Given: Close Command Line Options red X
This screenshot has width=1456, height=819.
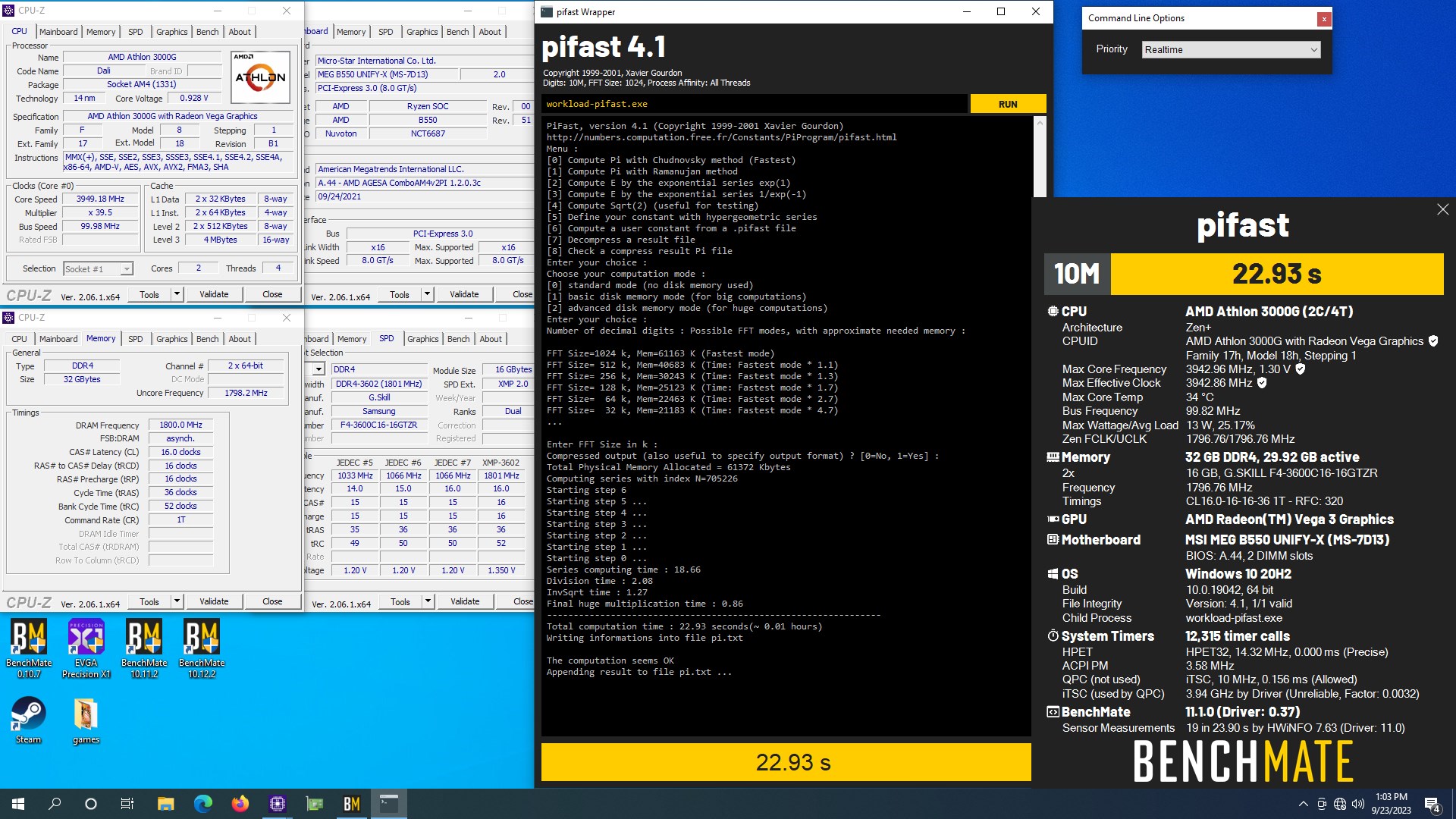Looking at the screenshot, I should click(x=1324, y=19).
